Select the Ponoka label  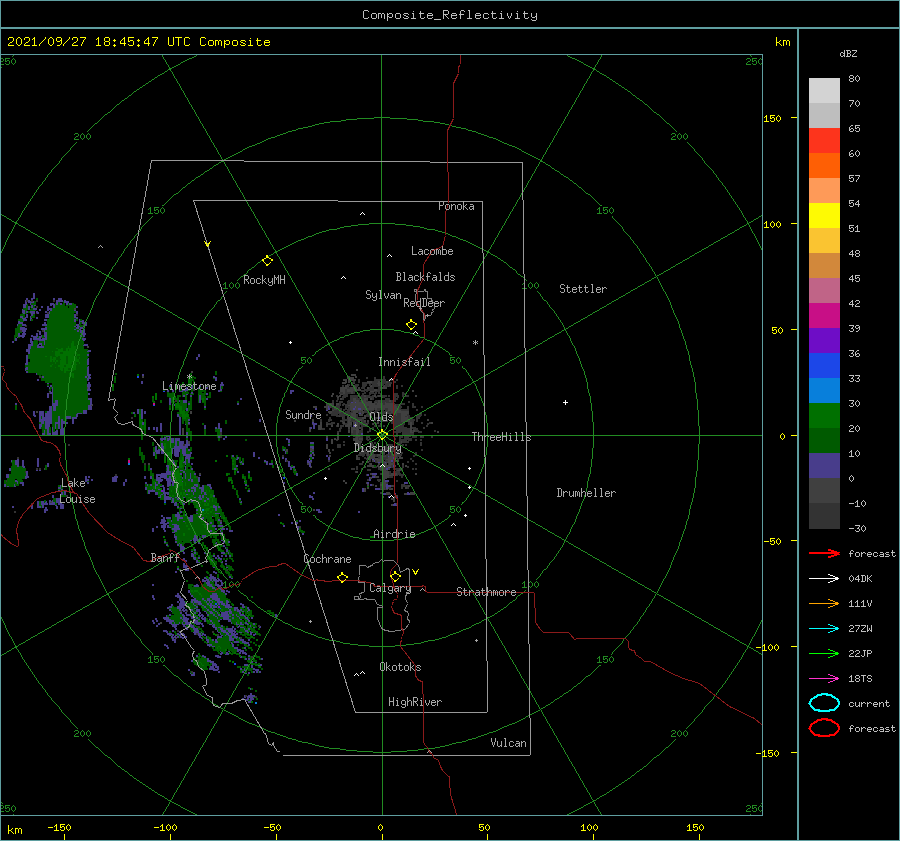456,206
